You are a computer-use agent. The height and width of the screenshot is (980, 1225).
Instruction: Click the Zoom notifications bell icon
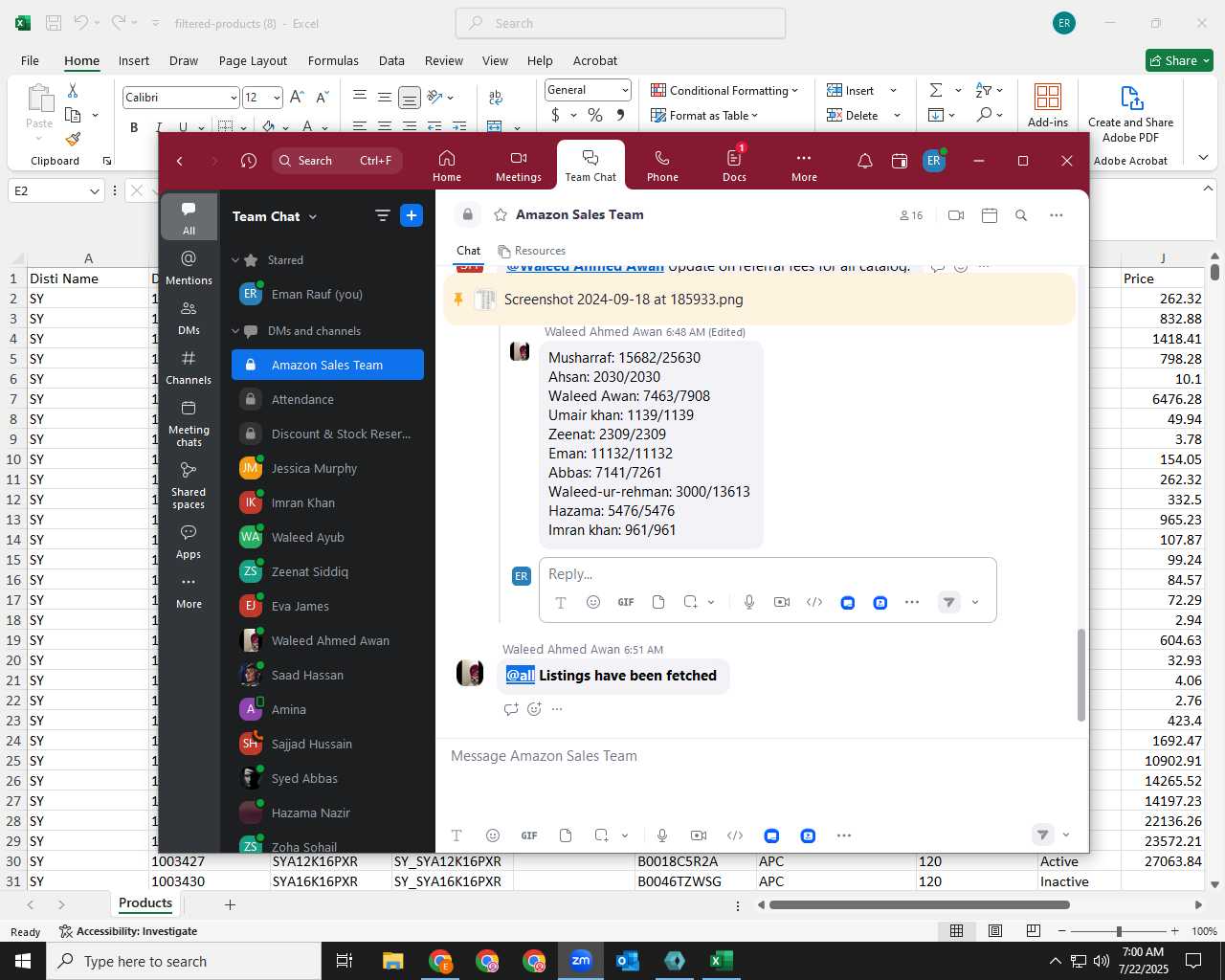click(864, 161)
